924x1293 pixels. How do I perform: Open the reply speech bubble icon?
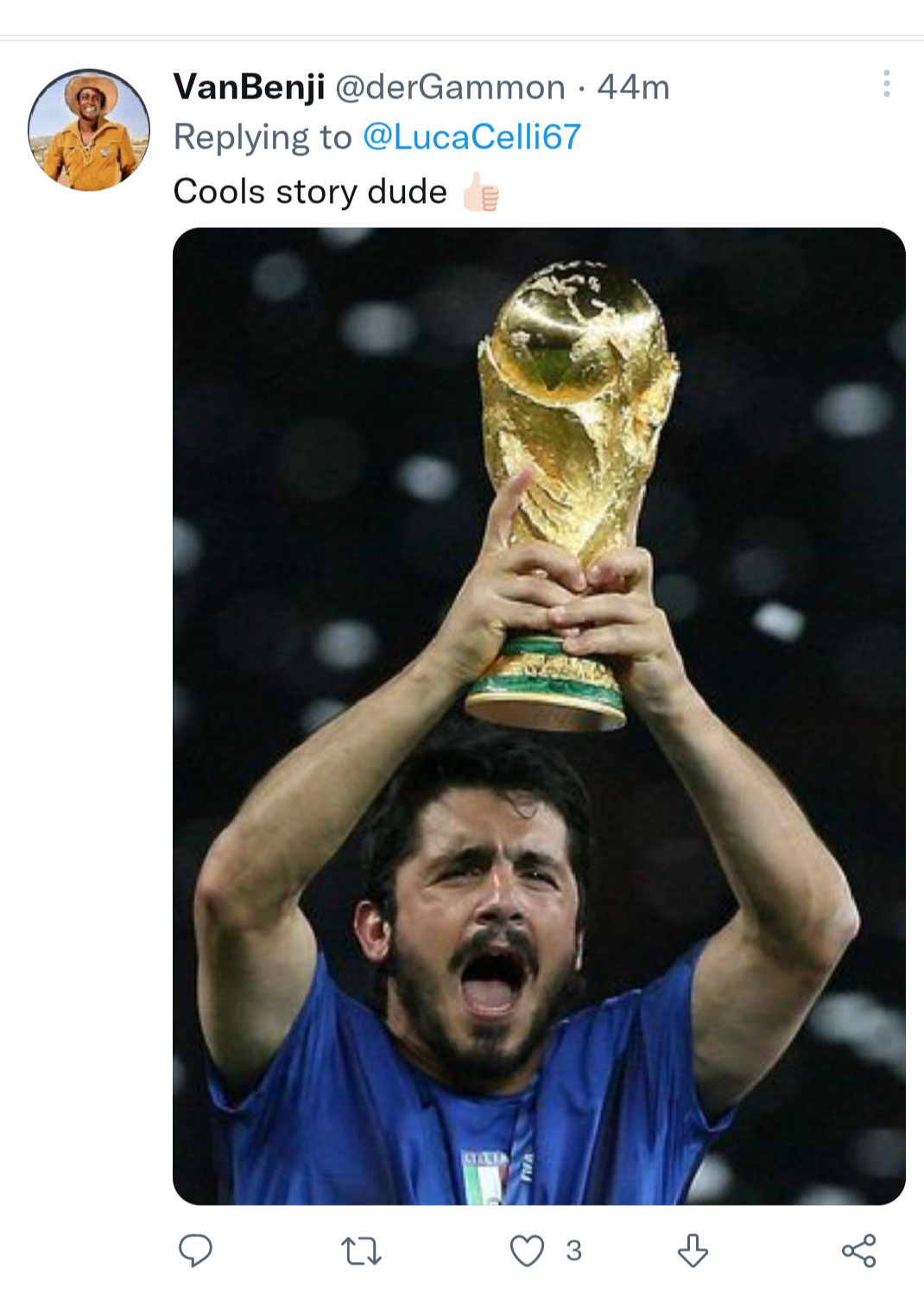click(195, 1250)
